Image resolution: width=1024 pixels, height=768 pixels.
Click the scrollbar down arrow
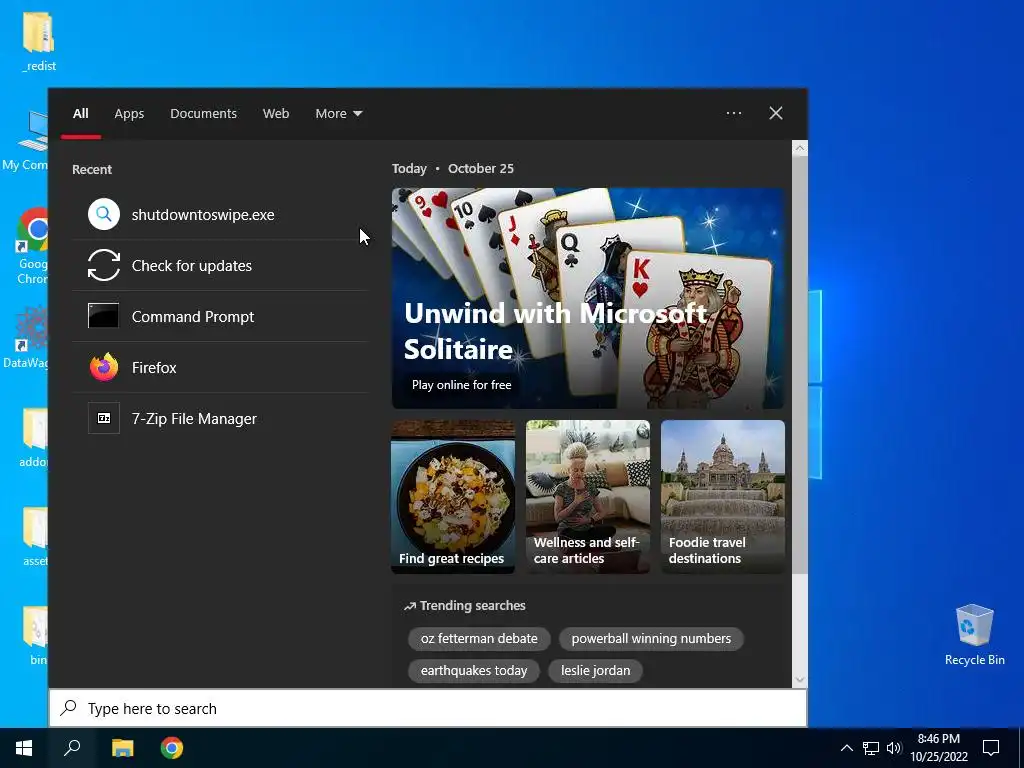pos(800,680)
